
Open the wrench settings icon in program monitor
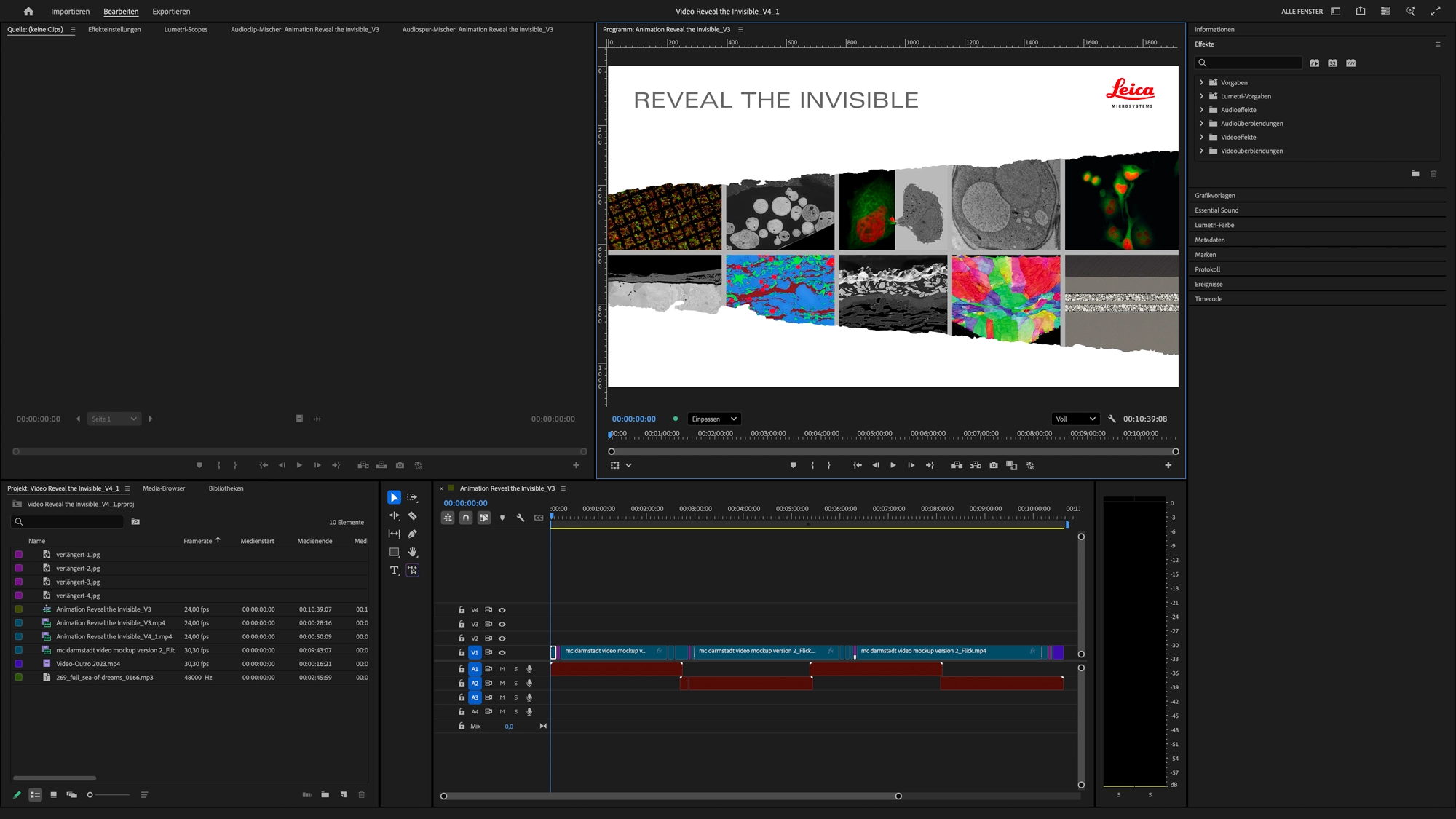click(x=1112, y=419)
